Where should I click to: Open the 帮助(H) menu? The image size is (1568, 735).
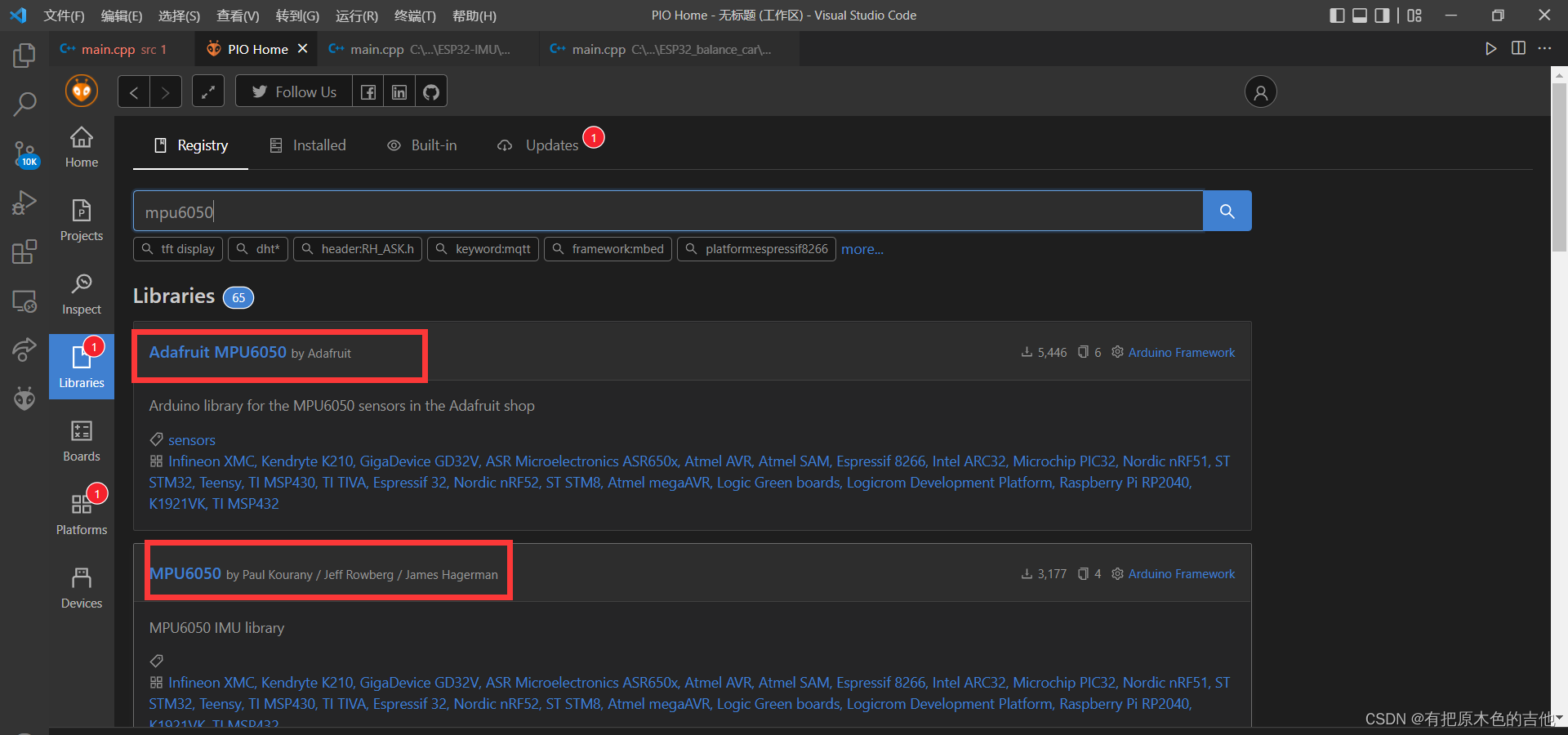click(474, 16)
